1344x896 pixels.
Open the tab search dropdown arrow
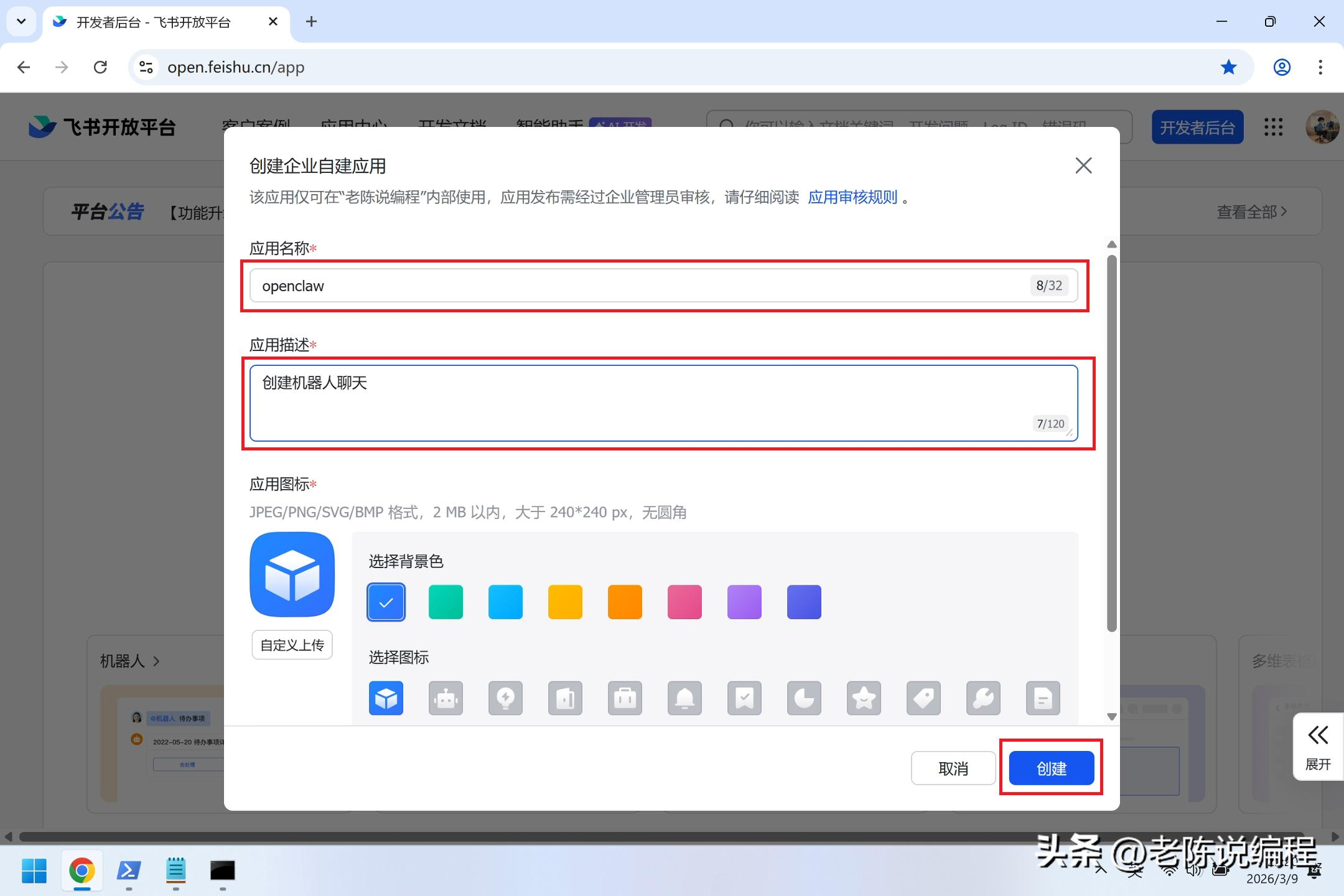pos(21,22)
